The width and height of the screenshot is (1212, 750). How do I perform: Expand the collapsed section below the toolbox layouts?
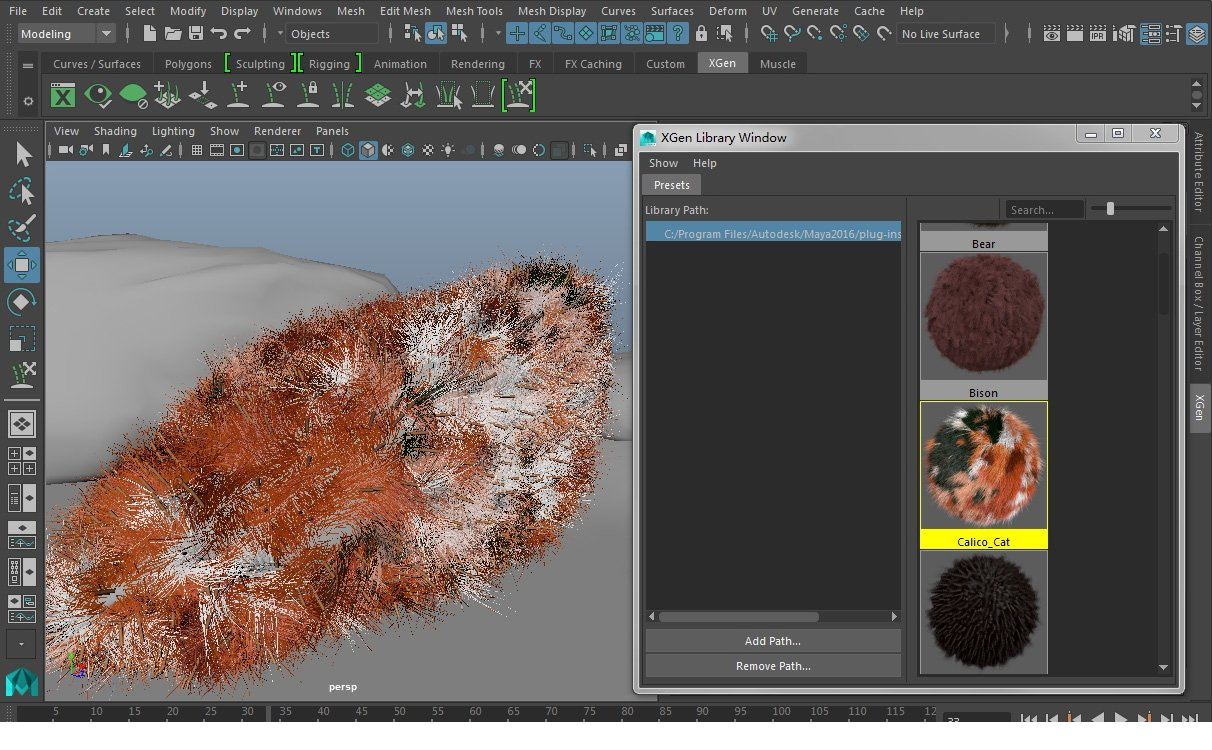pos(21,644)
